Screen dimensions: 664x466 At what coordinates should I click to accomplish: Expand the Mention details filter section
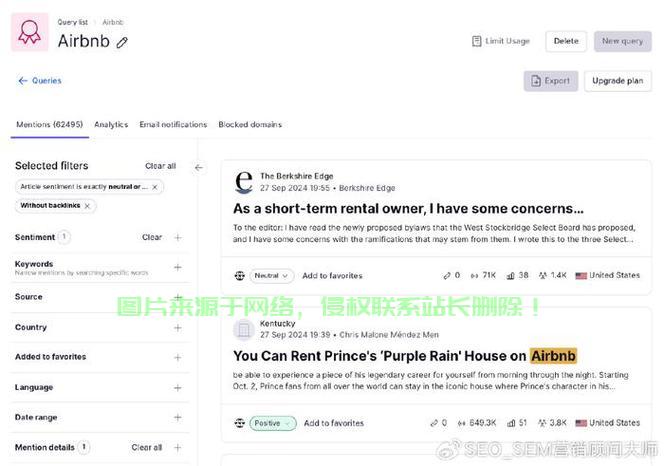[178, 447]
